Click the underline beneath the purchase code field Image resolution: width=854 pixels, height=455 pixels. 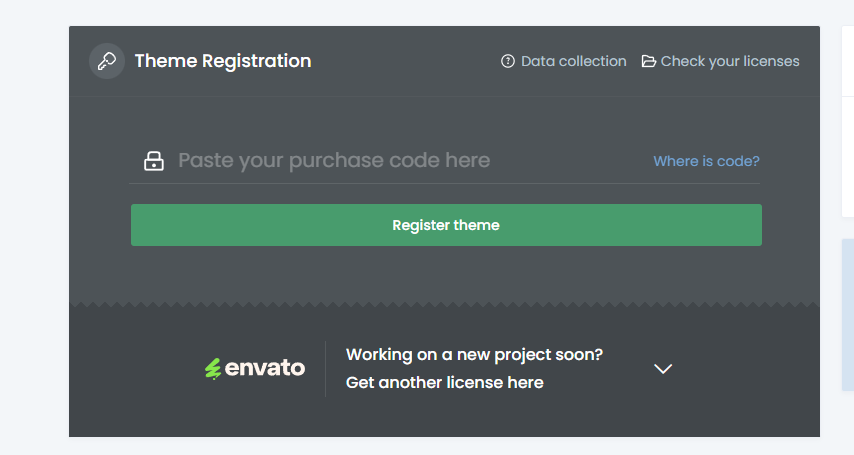point(444,184)
